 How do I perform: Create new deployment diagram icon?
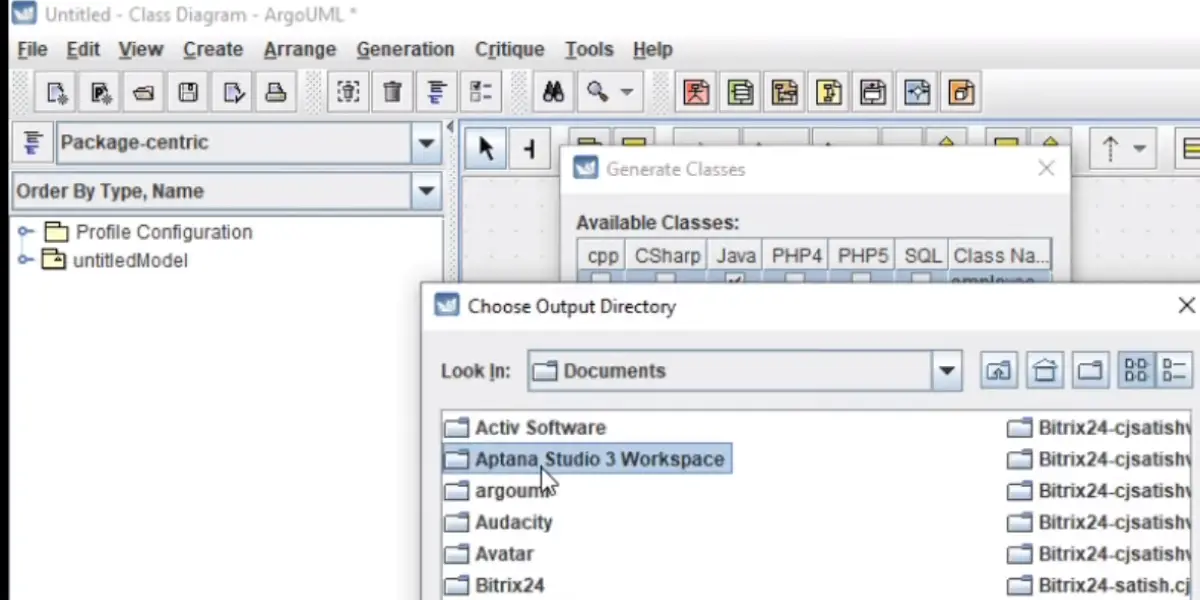961,93
